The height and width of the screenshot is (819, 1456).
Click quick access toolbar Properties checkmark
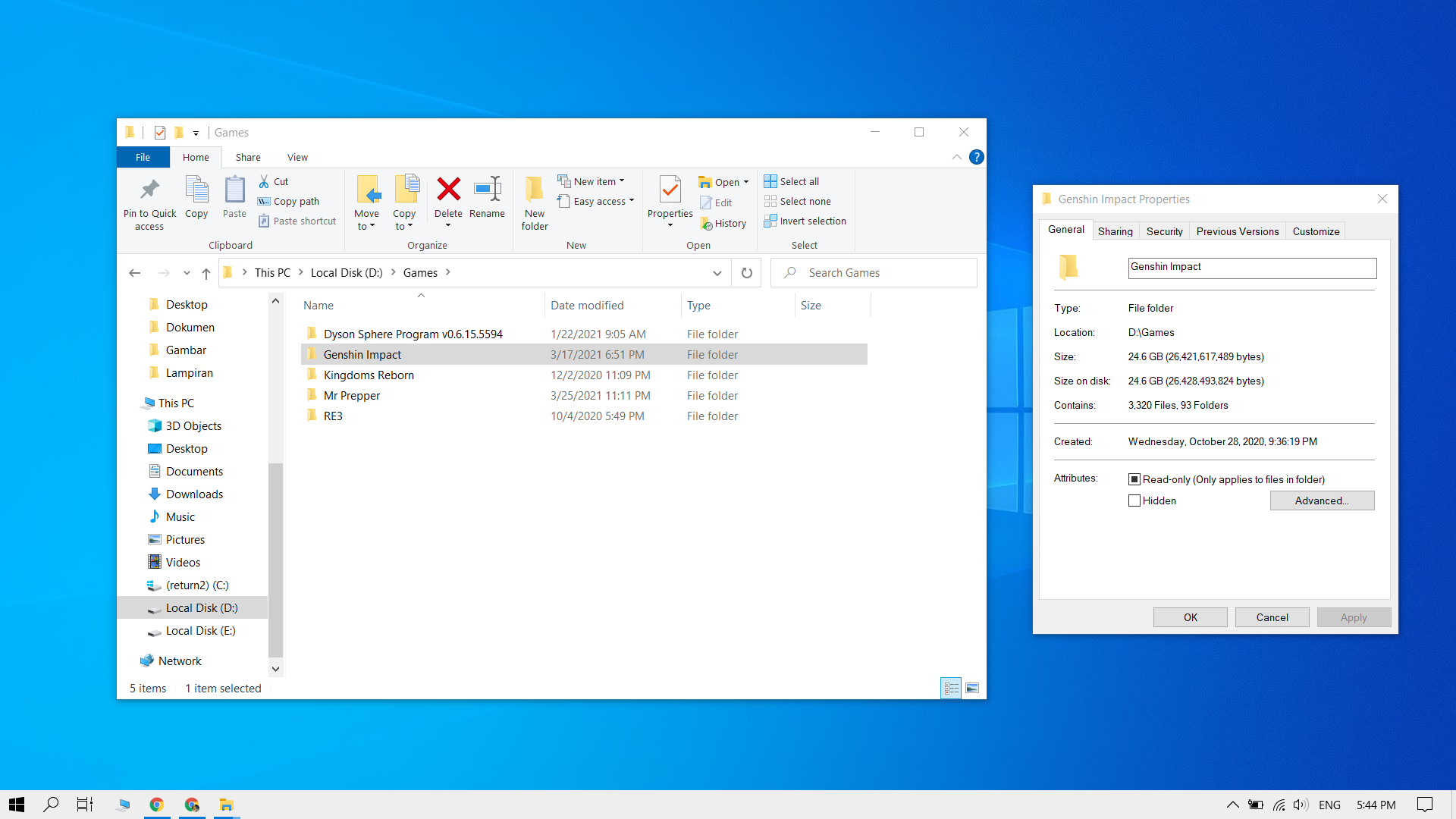(160, 133)
